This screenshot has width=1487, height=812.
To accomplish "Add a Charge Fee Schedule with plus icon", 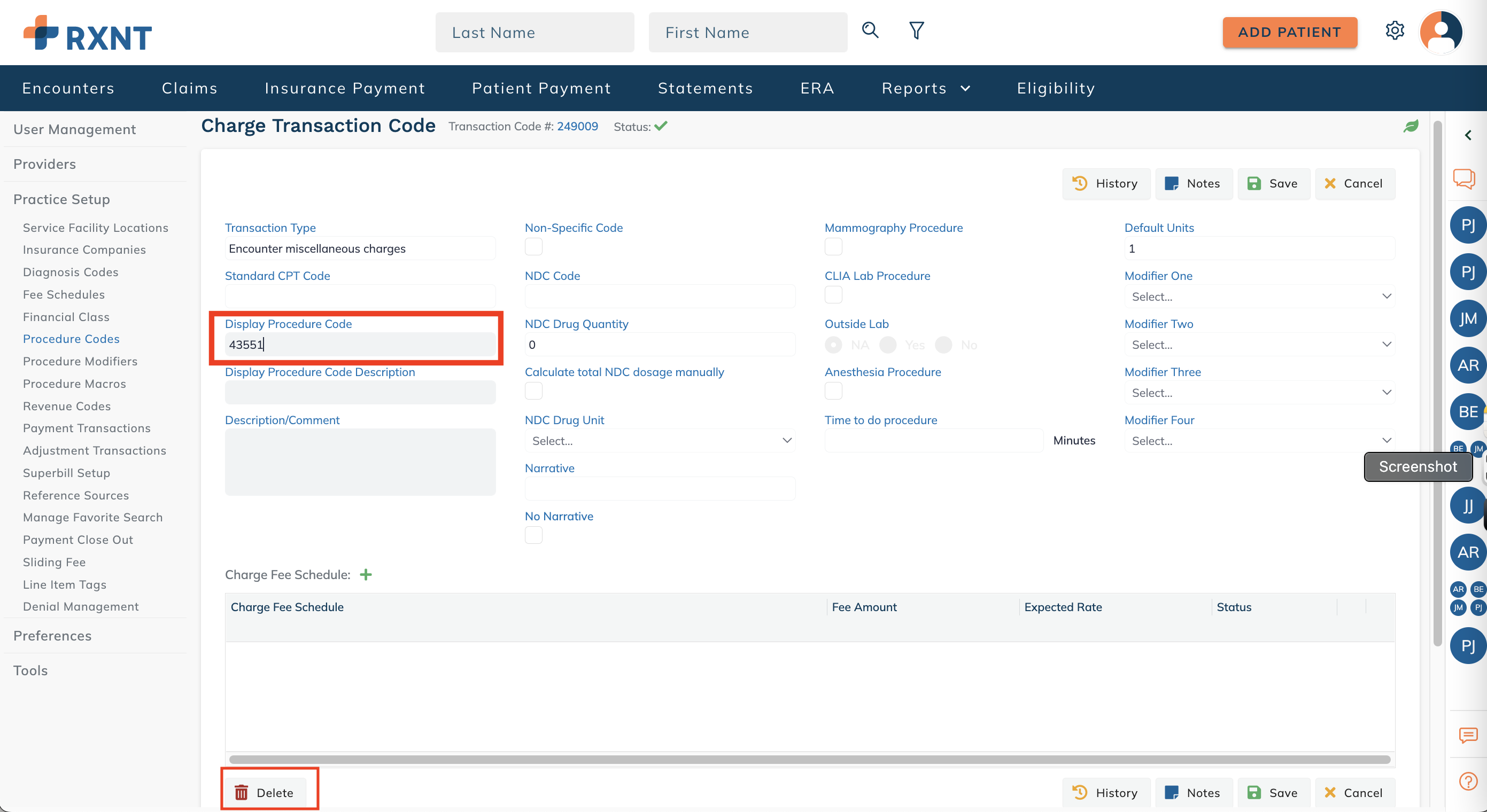I will pyautogui.click(x=366, y=574).
